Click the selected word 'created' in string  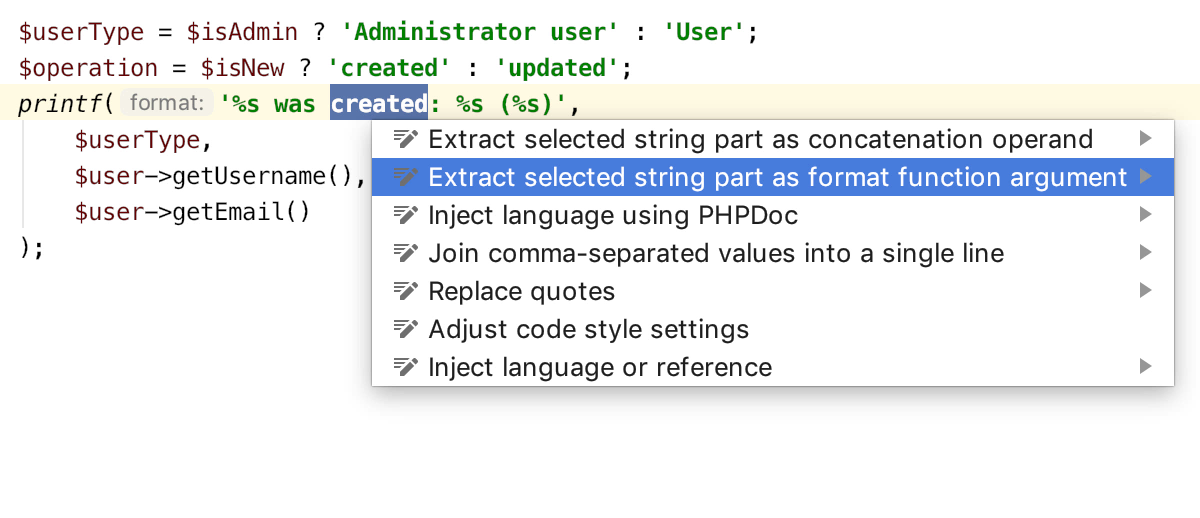(379, 103)
